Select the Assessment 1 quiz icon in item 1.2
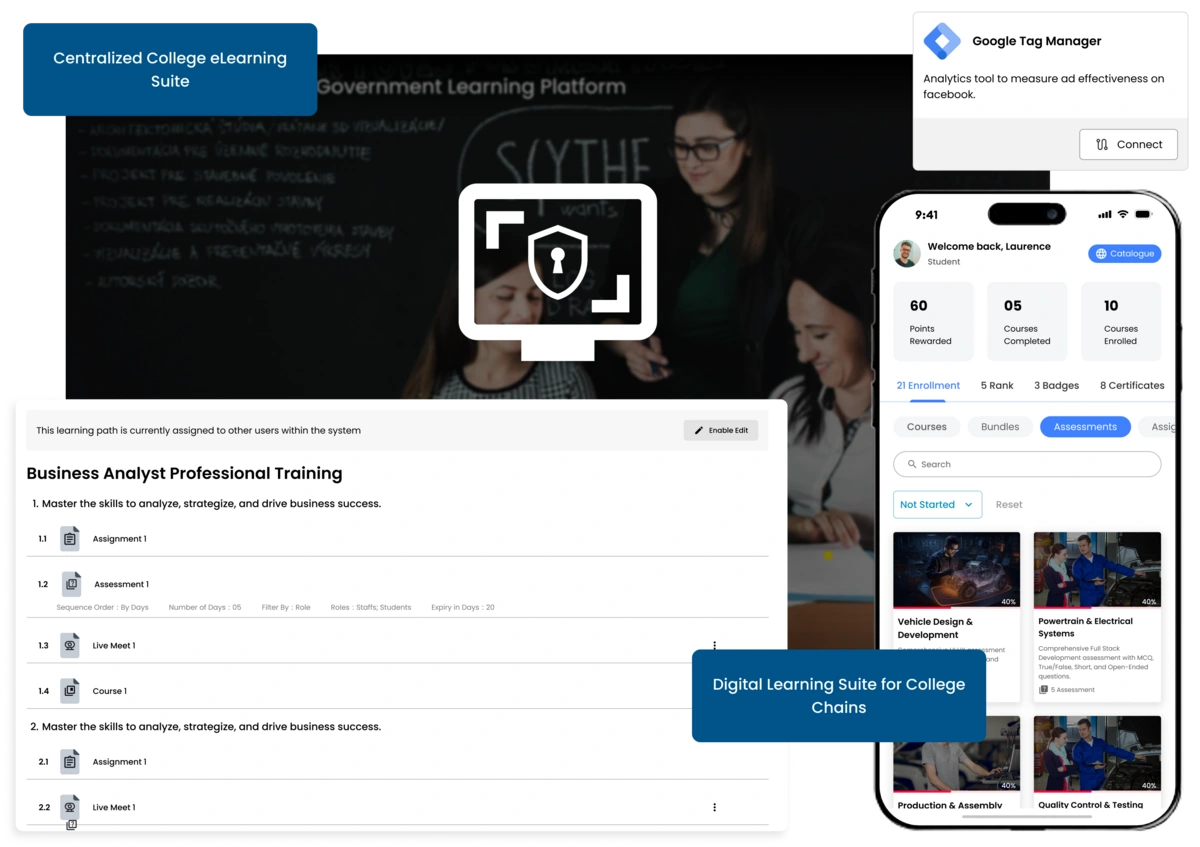Image resolution: width=1200 pixels, height=847 pixels. pyautogui.click(x=70, y=583)
